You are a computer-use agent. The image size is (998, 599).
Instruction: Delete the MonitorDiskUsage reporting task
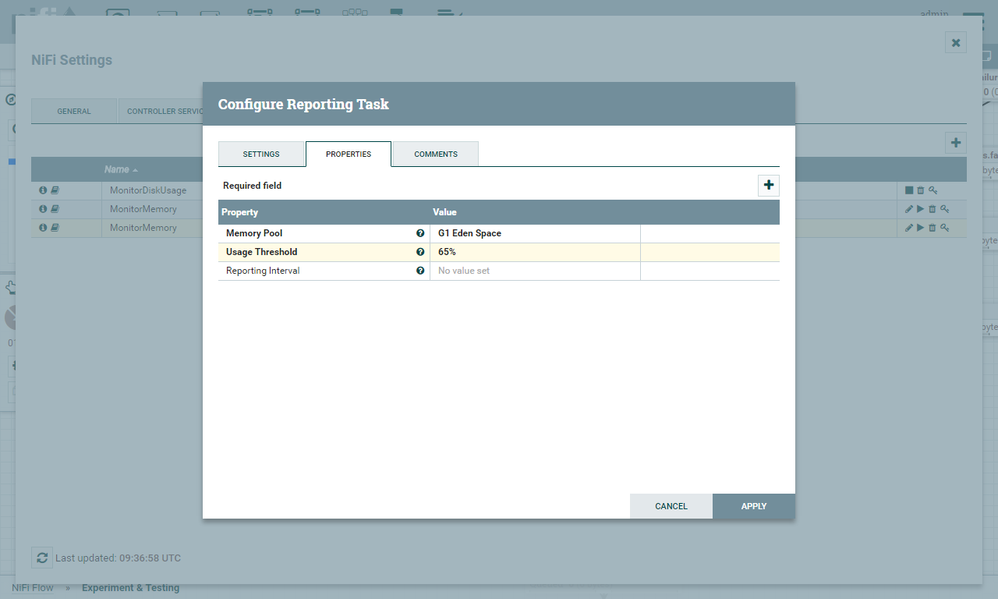[x=920, y=190]
